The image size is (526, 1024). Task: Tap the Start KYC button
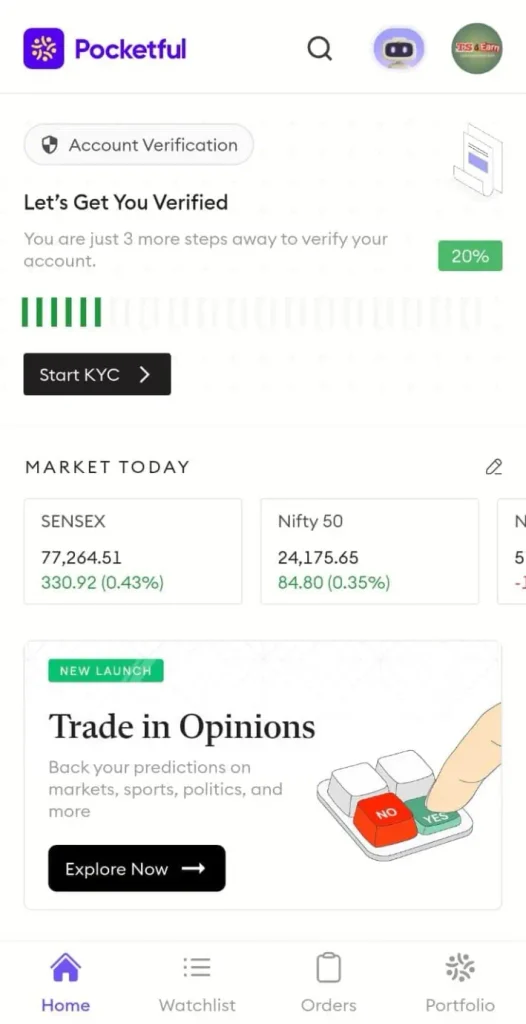[97, 374]
